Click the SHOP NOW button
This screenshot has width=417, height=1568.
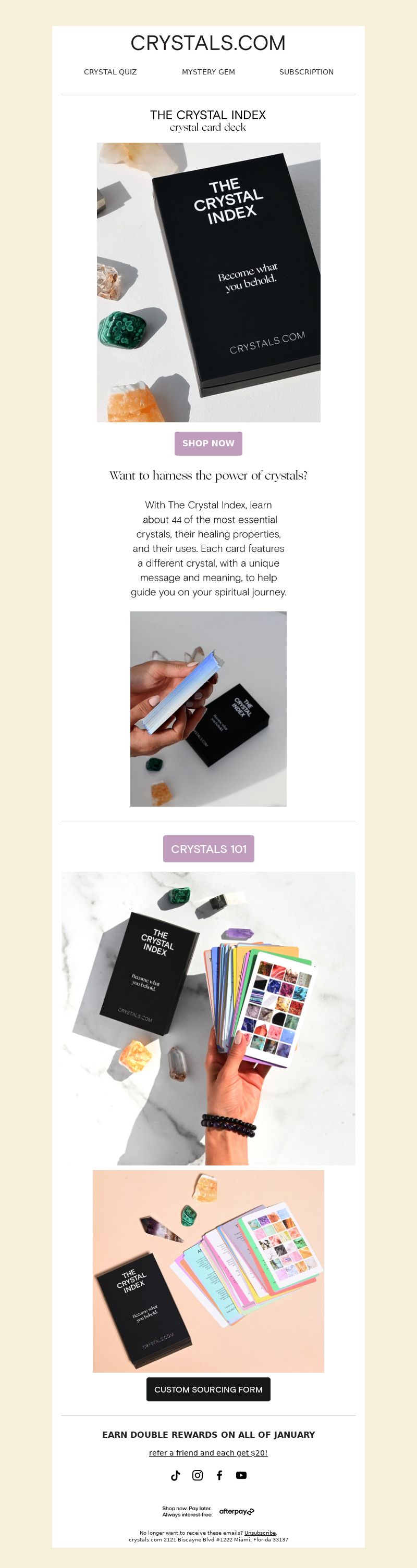tap(208, 443)
